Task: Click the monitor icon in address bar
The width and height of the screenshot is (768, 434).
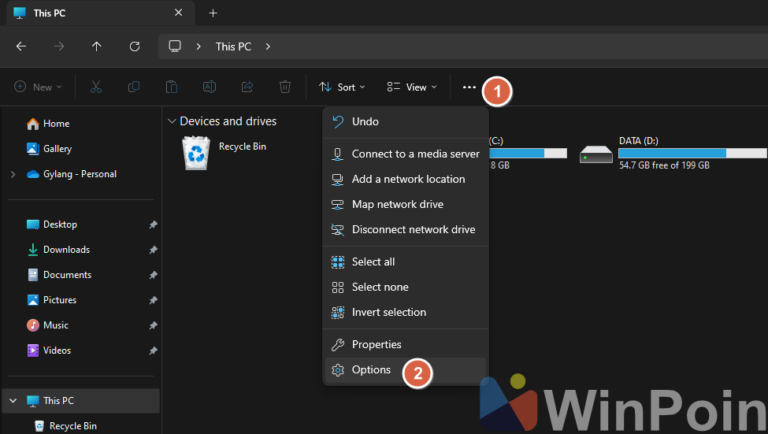Action: 175,47
